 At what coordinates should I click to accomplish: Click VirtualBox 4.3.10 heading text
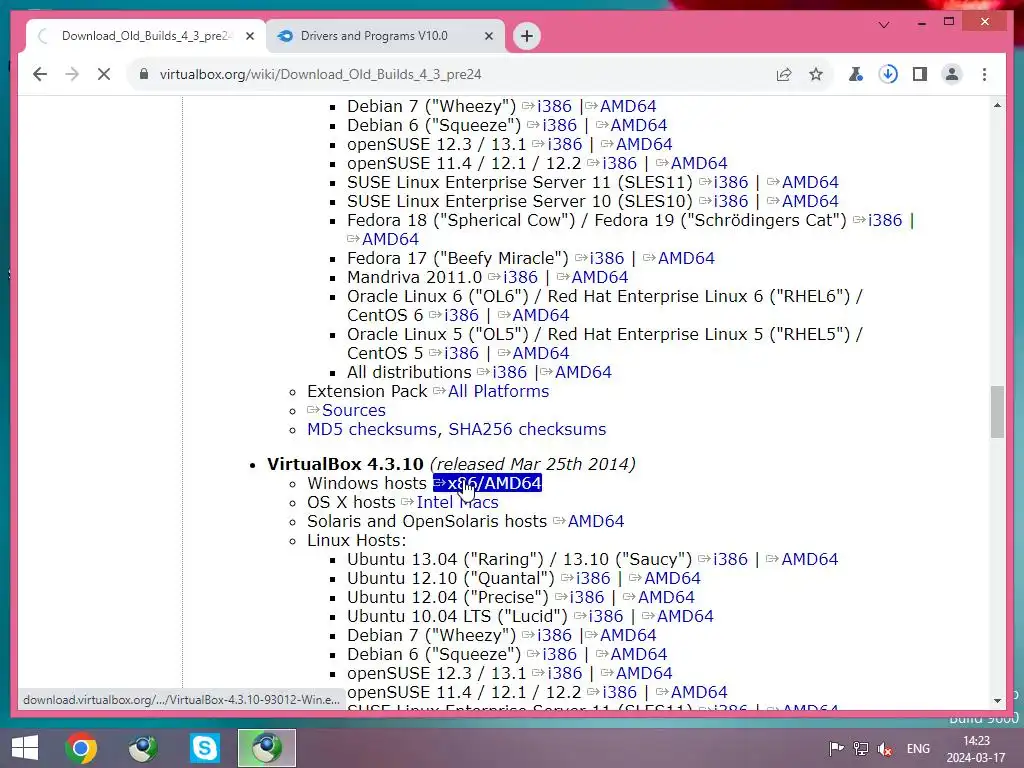click(345, 464)
